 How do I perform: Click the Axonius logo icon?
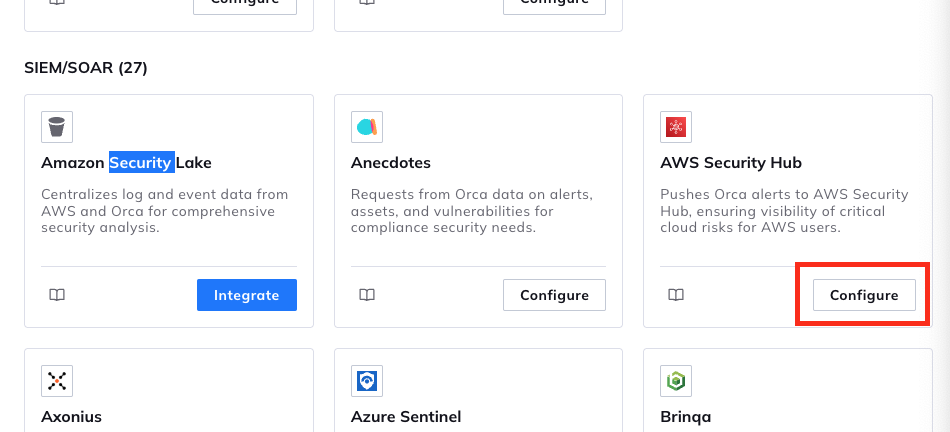click(x=57, y=381)
